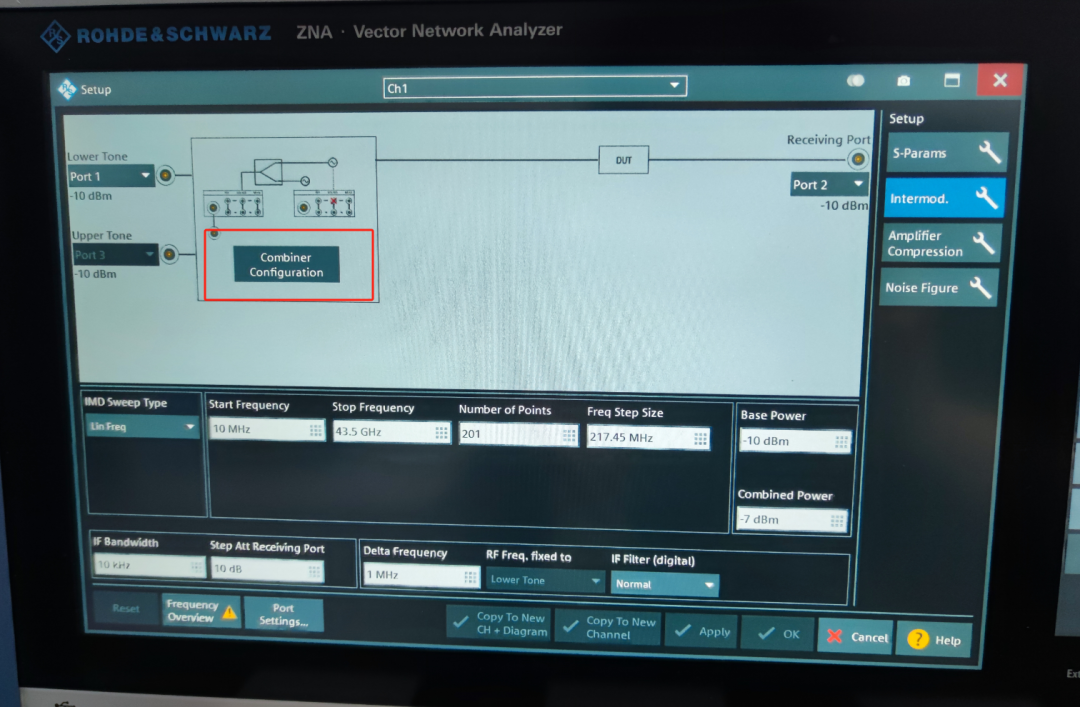The image size is (1080, 707).
Task: Click the Combined Power field showing -7 dBm
Action: (x=792, y=520)
